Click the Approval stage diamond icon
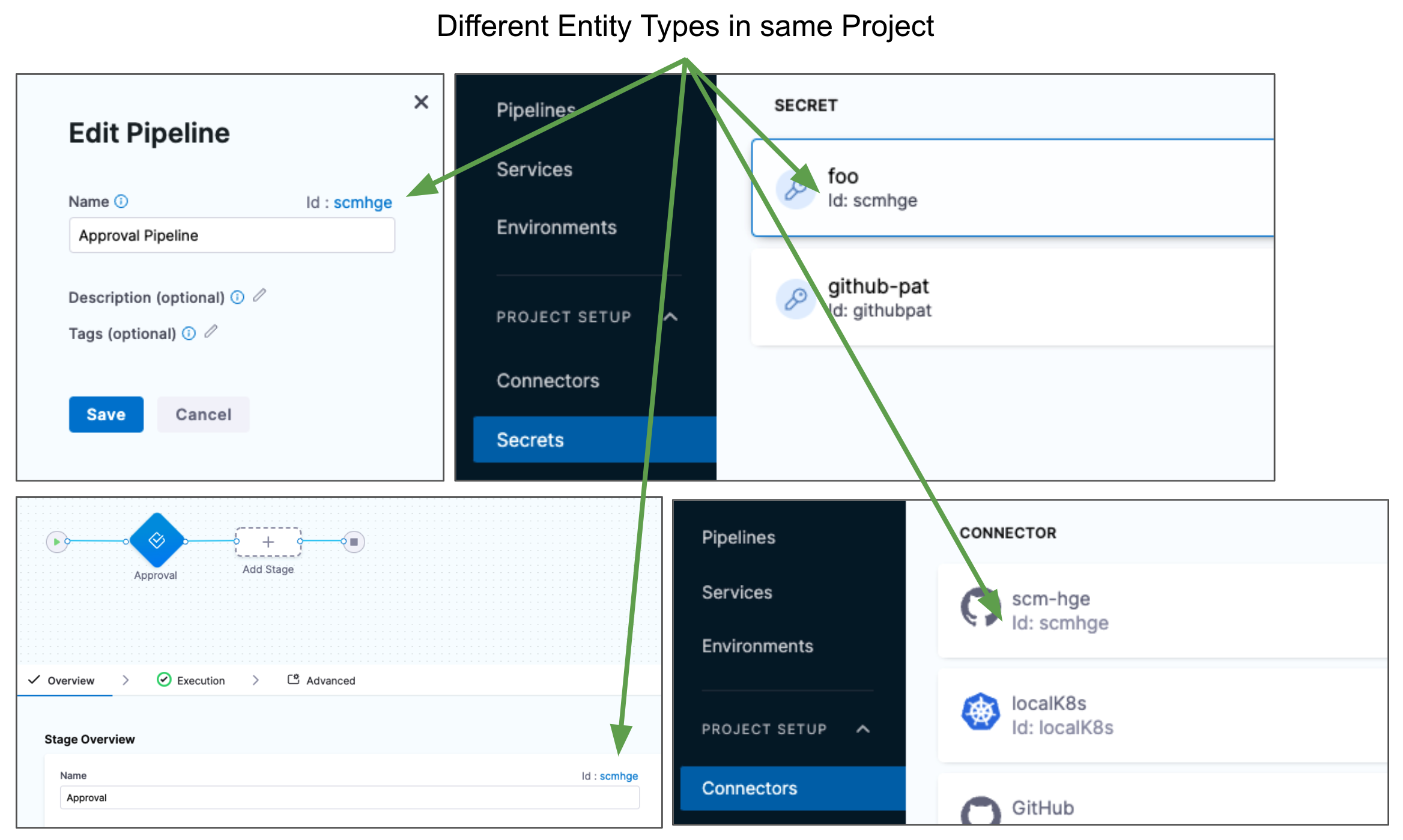This screenshot has height=840, width=1403. pyautogui.click(x=157, y=540)
